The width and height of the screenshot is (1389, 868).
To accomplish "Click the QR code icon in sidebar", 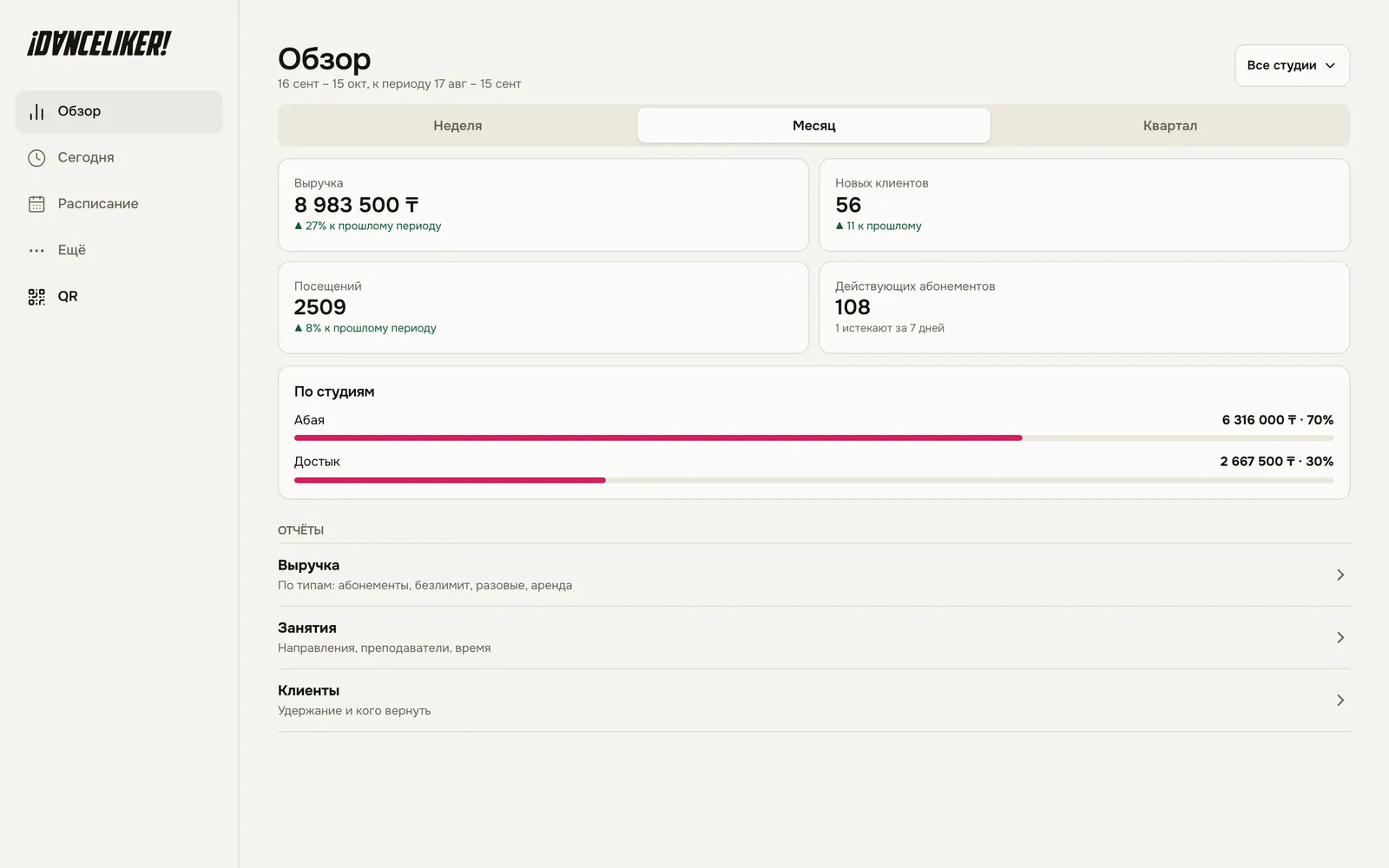I will [x=36, y=297].
